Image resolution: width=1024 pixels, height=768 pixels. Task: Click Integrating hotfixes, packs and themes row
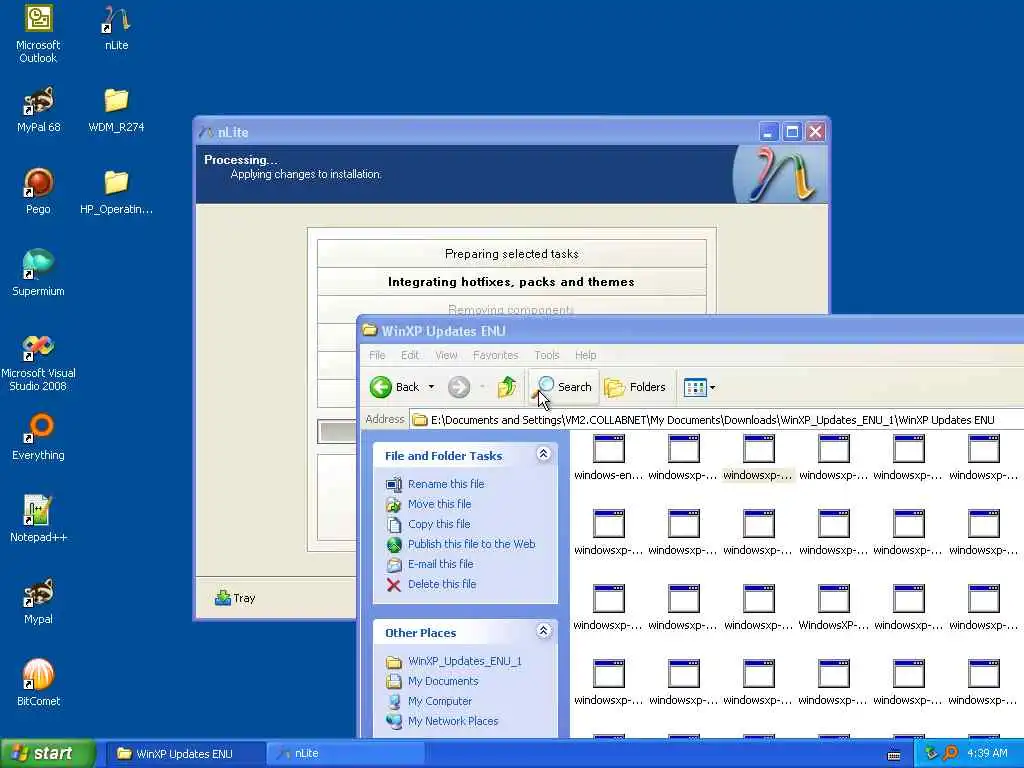click(511, 281)
